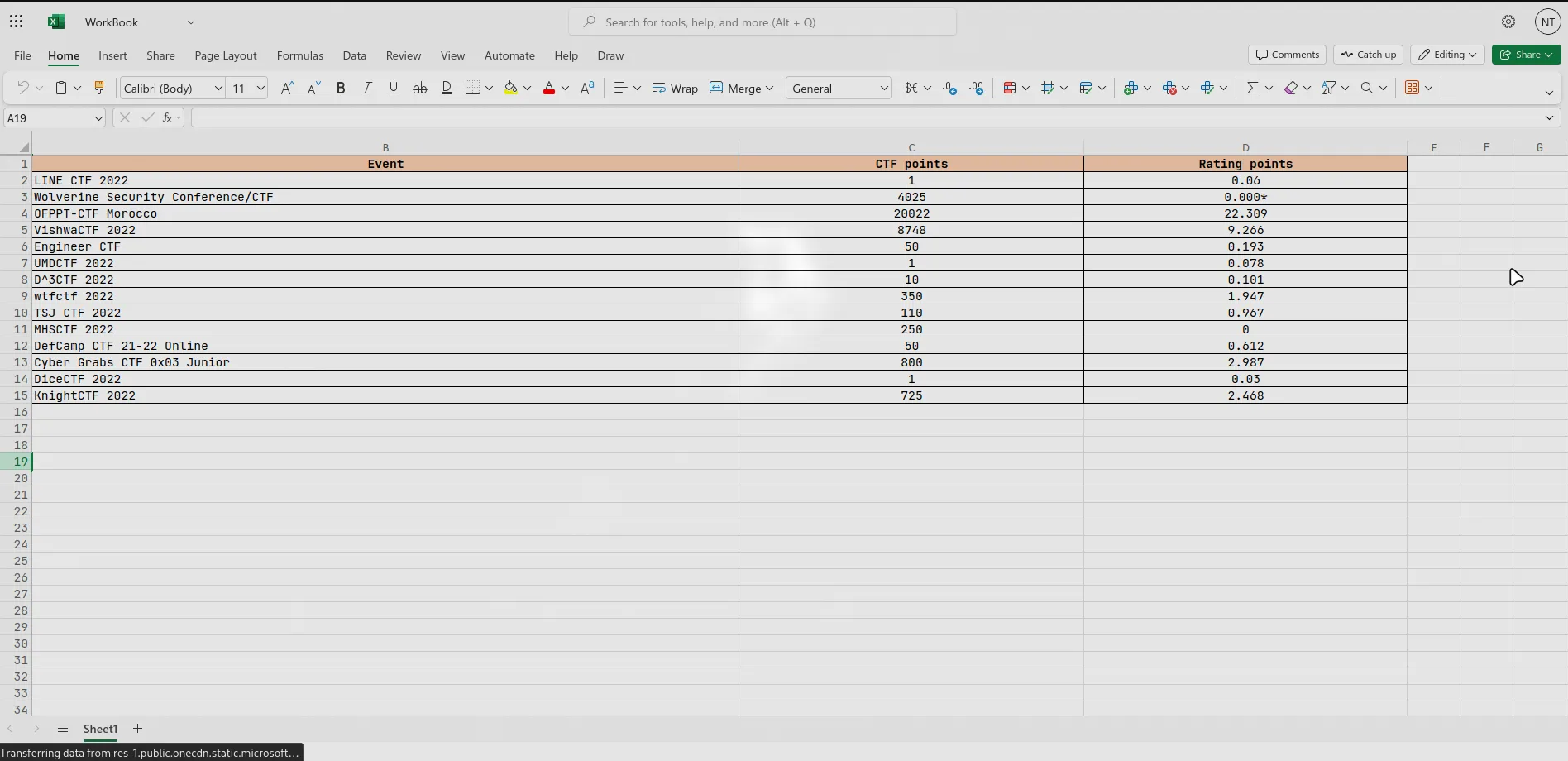This screenshot has width=1568, height=761.
Task: Switch to the Formulas ribbon tab
Action: (x=299, y=55)
